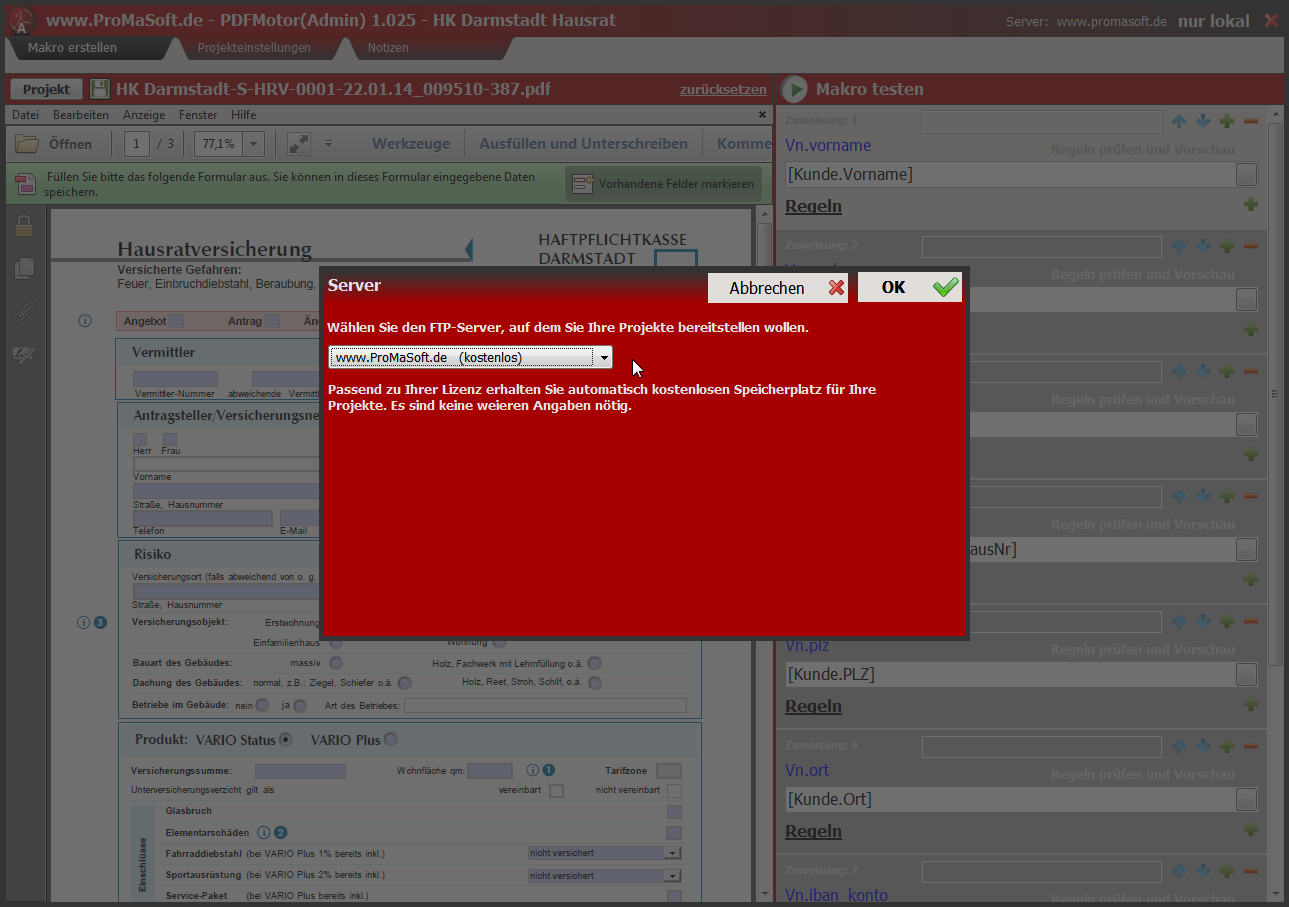Select ja for Betriebe im Gebäude
The width and height of the screenshot is (1289, 907).
[x=300, y=705]
